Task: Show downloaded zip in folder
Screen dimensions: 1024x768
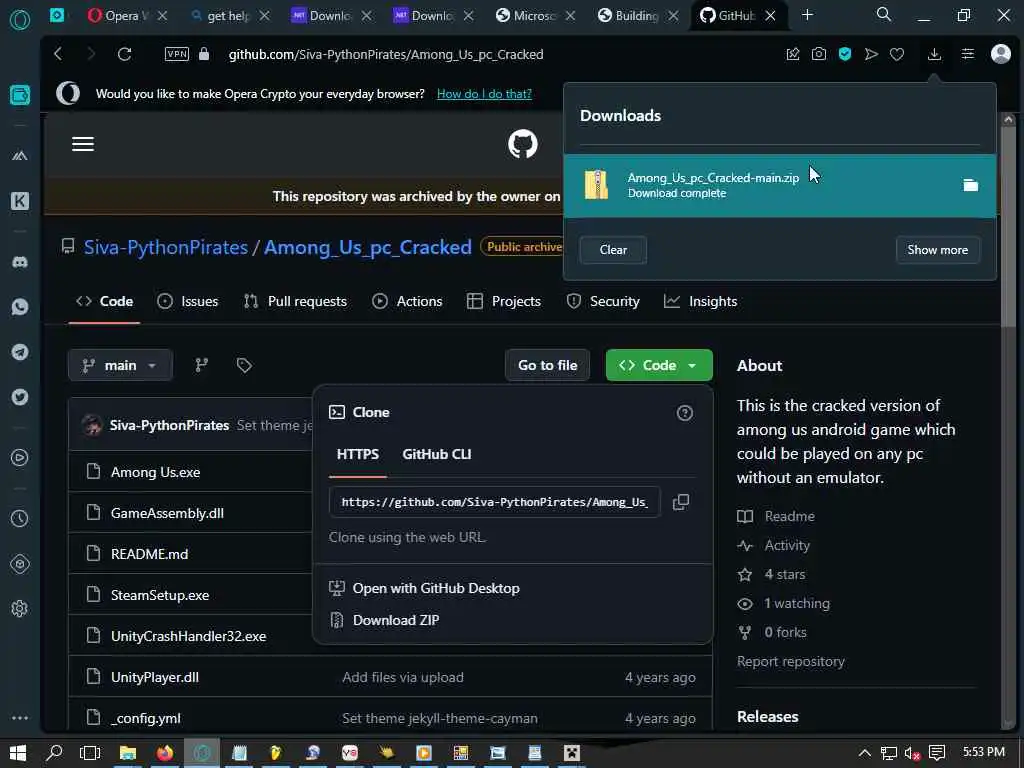Action: click(970, 185)
